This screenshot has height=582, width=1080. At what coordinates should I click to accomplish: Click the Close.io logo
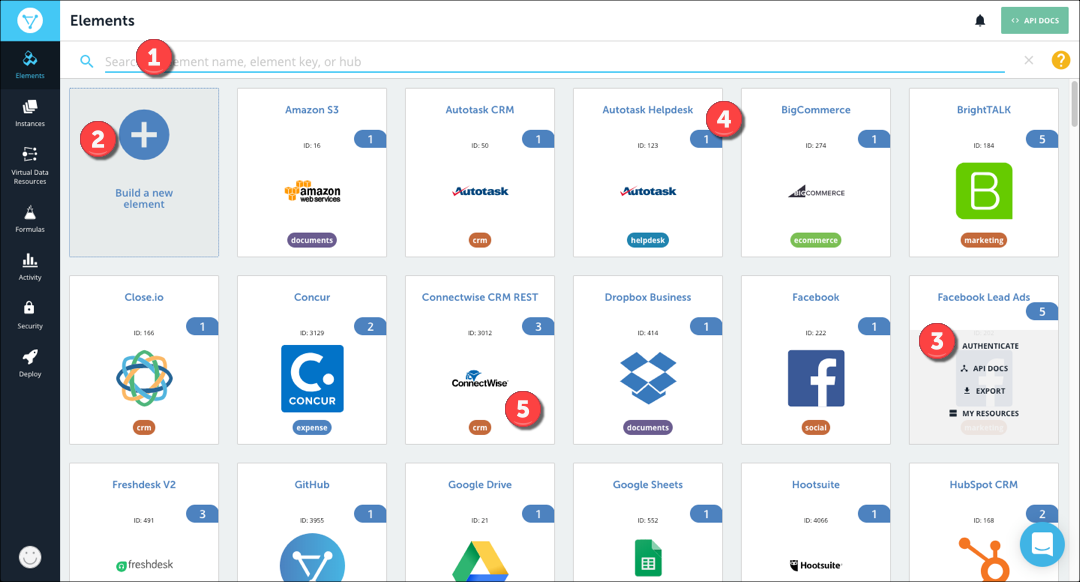tap(144, 378)
